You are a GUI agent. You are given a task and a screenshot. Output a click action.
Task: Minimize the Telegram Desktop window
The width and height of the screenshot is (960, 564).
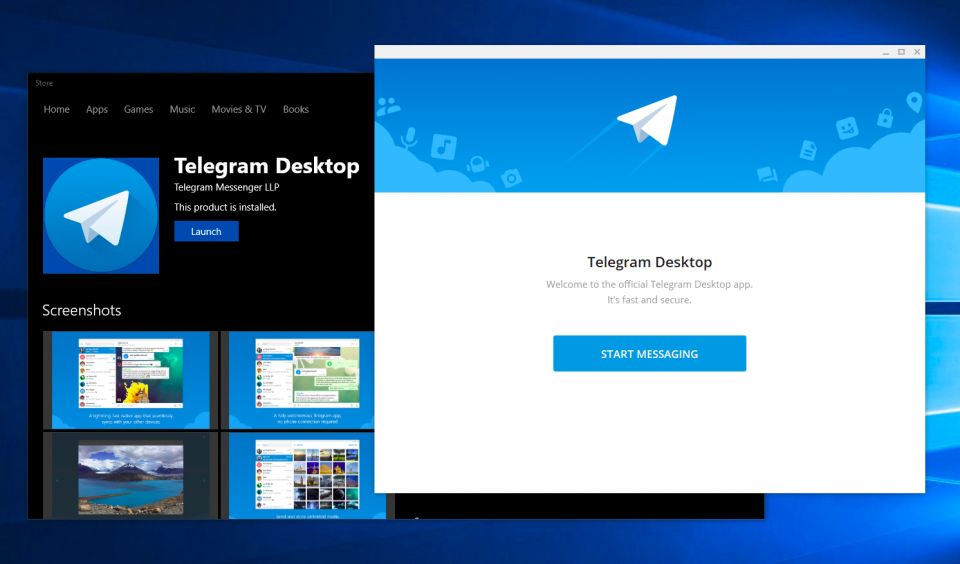(x=885, y=52)
